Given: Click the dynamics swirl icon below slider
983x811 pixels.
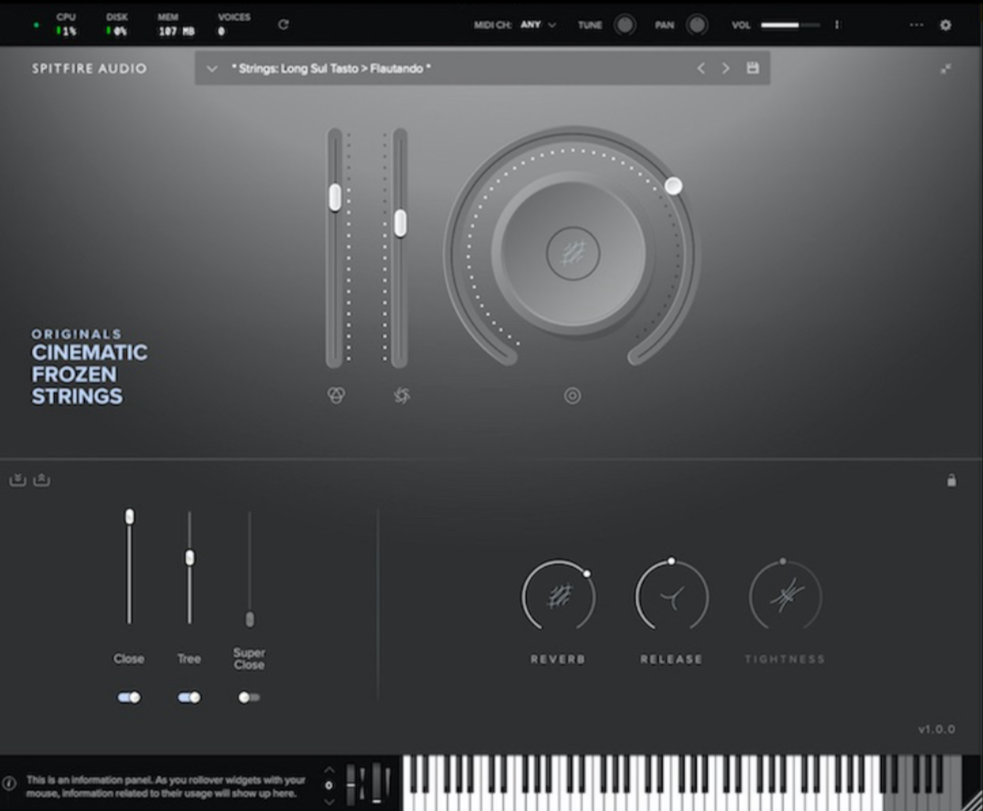Looking at the screenshot, I should 402,395.
